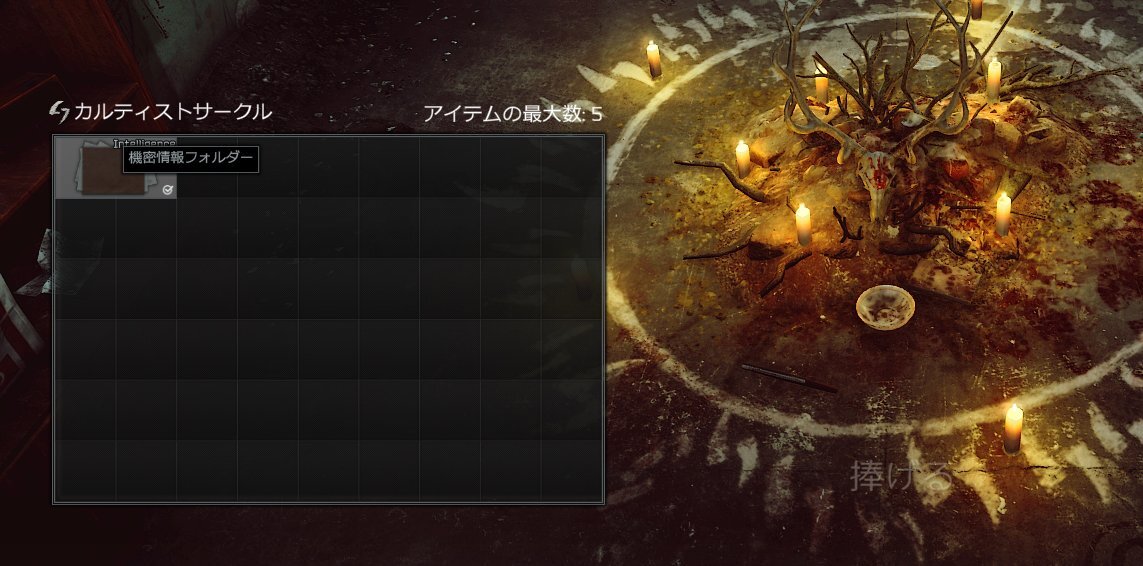Click the offering bowl inside the circle
Image resolution: width=1143 pixels, height=566 pixels.
click(885, 306)
